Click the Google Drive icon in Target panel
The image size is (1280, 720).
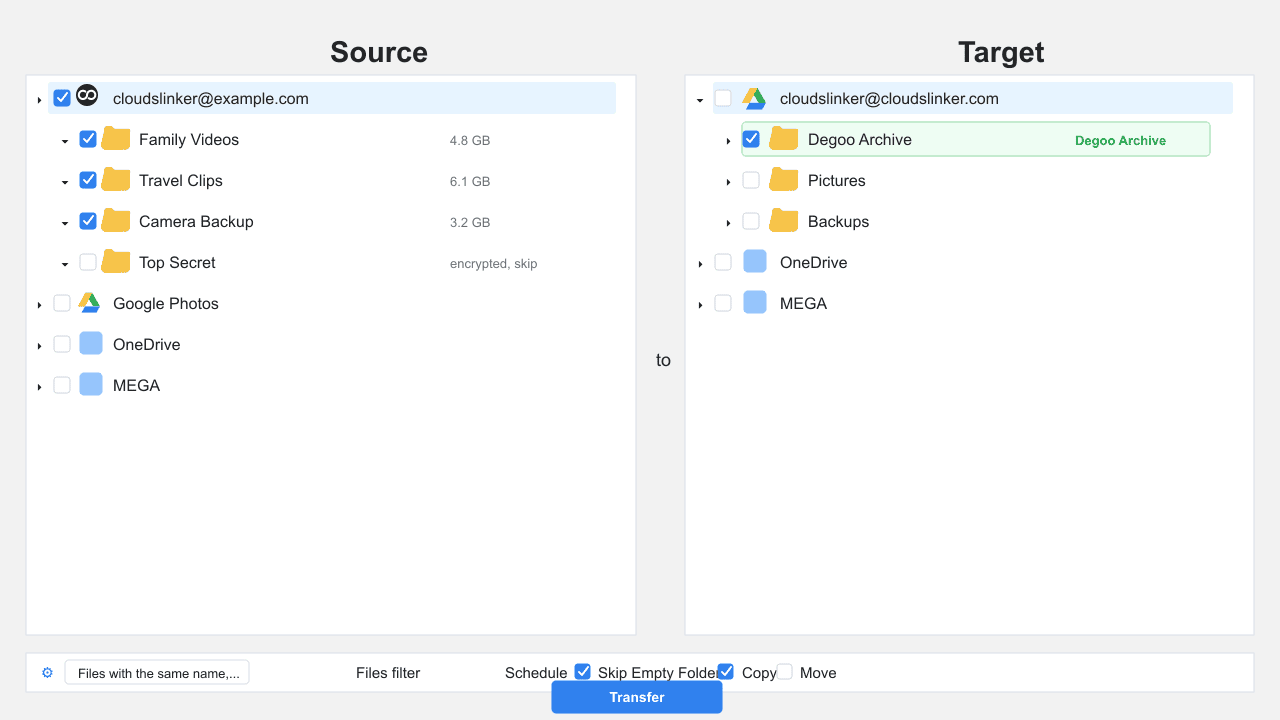coord(754,98)
